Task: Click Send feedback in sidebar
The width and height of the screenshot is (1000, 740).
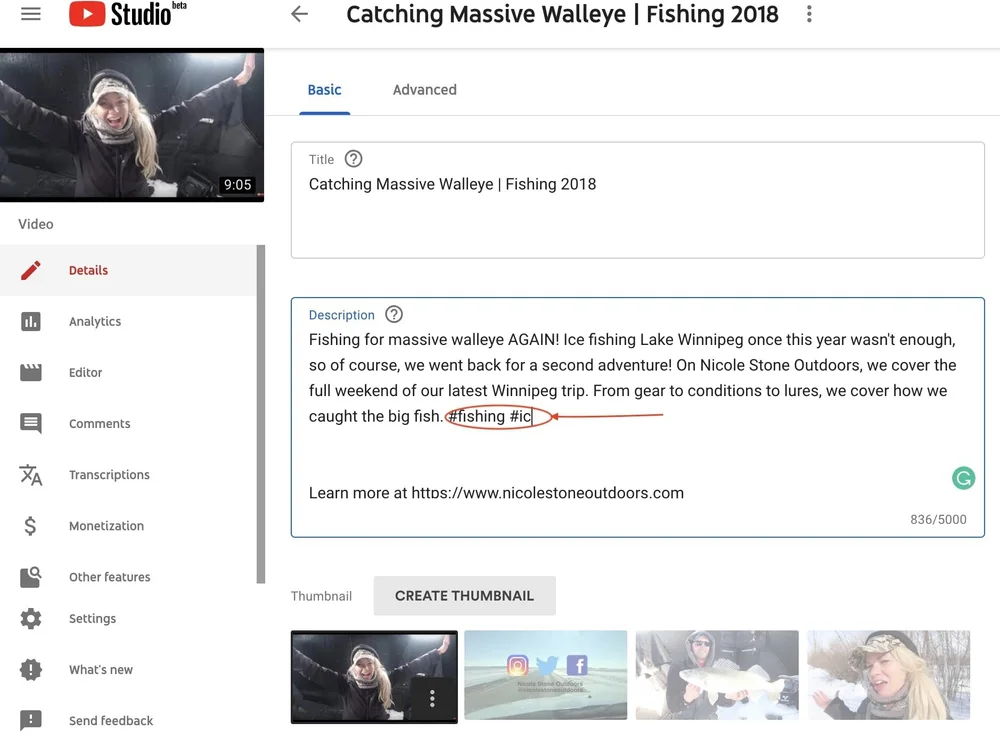Action: click(110, 720)
